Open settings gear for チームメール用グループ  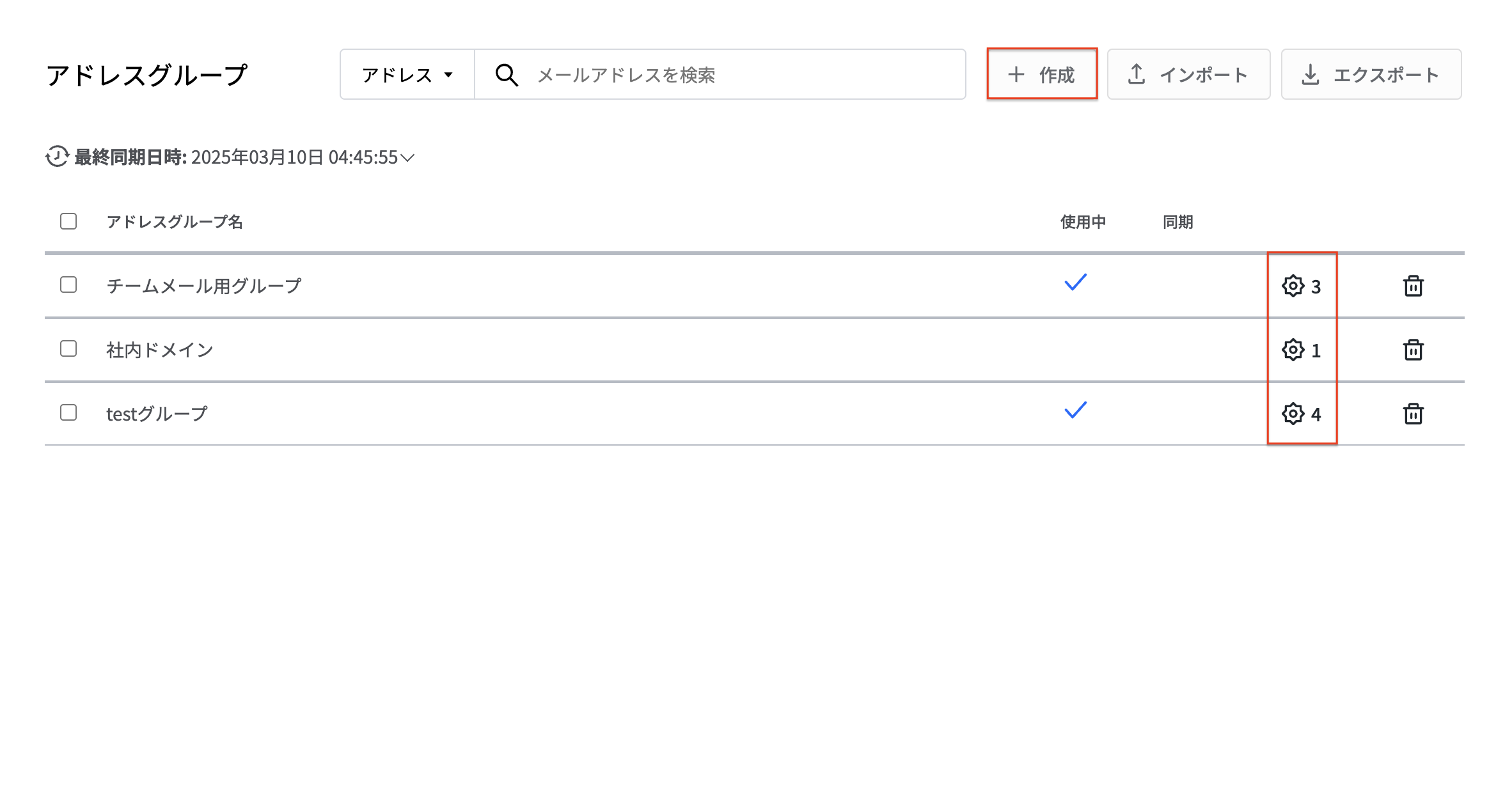[1293, 286]
